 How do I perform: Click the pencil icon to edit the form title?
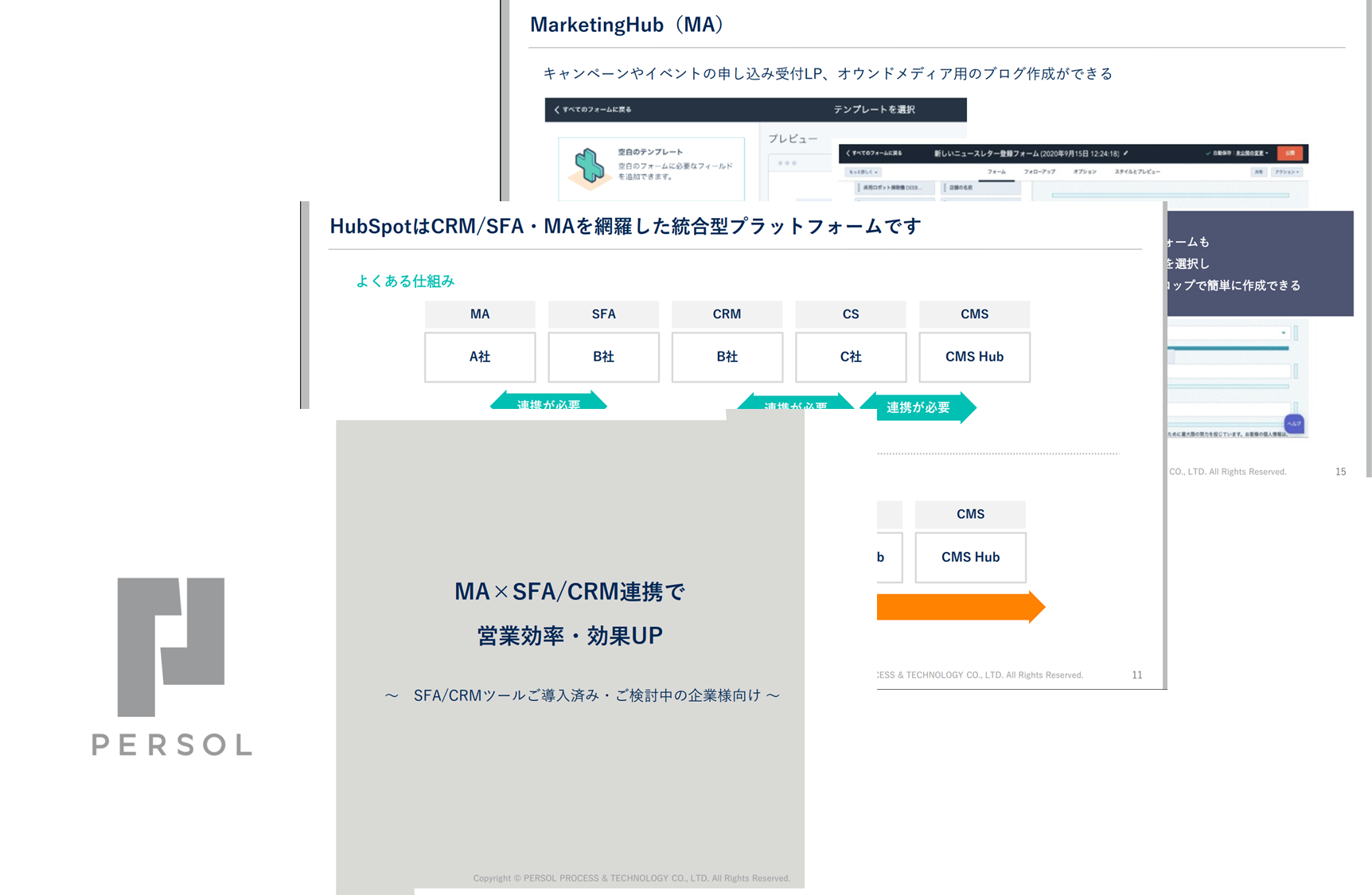tap(1125, 152)
